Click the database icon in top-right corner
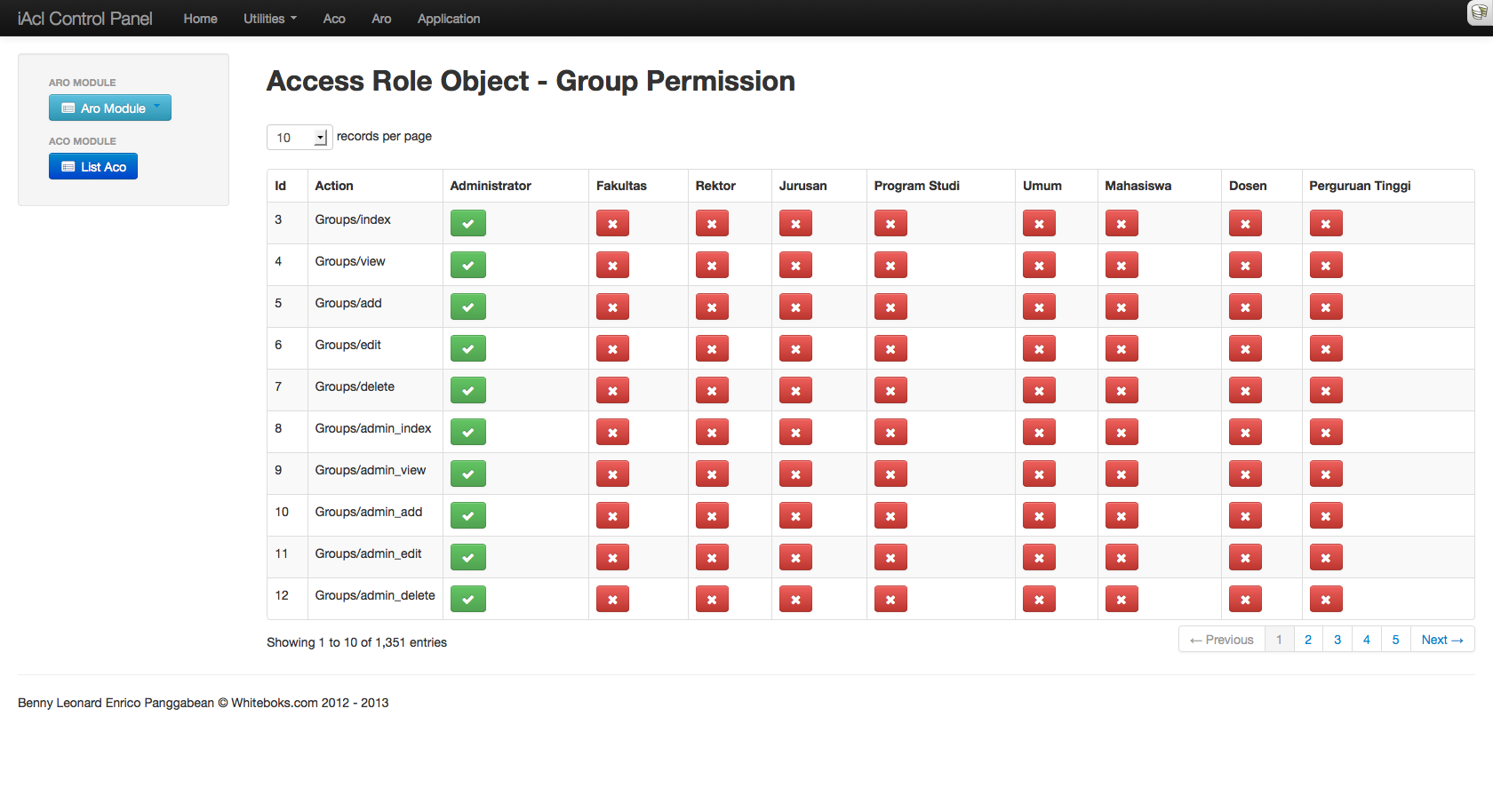The image size is (1493, 812). point(1480,12)
